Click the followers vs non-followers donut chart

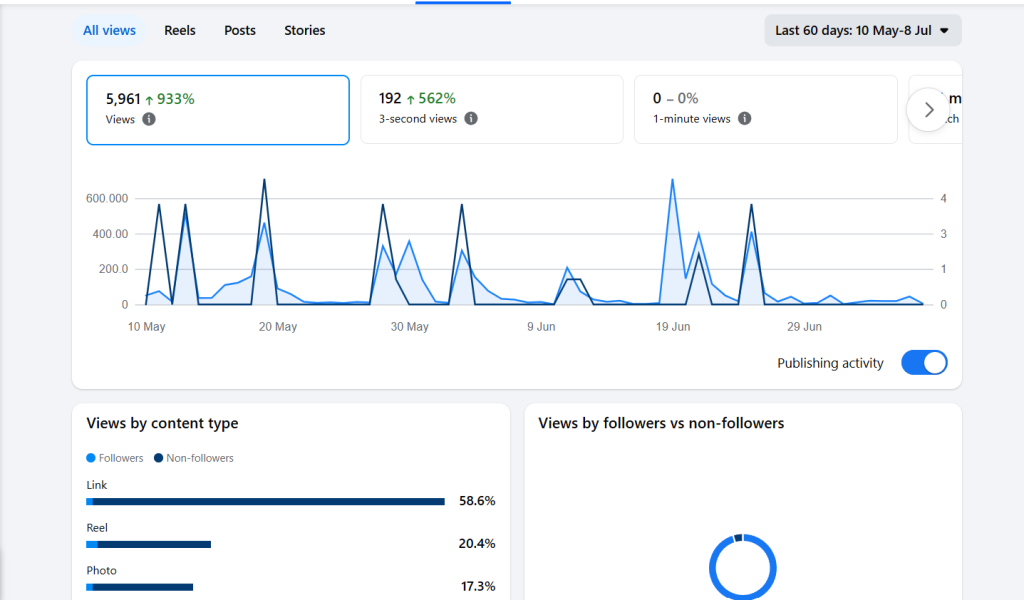pyautogui.click(x=743, y=567)
